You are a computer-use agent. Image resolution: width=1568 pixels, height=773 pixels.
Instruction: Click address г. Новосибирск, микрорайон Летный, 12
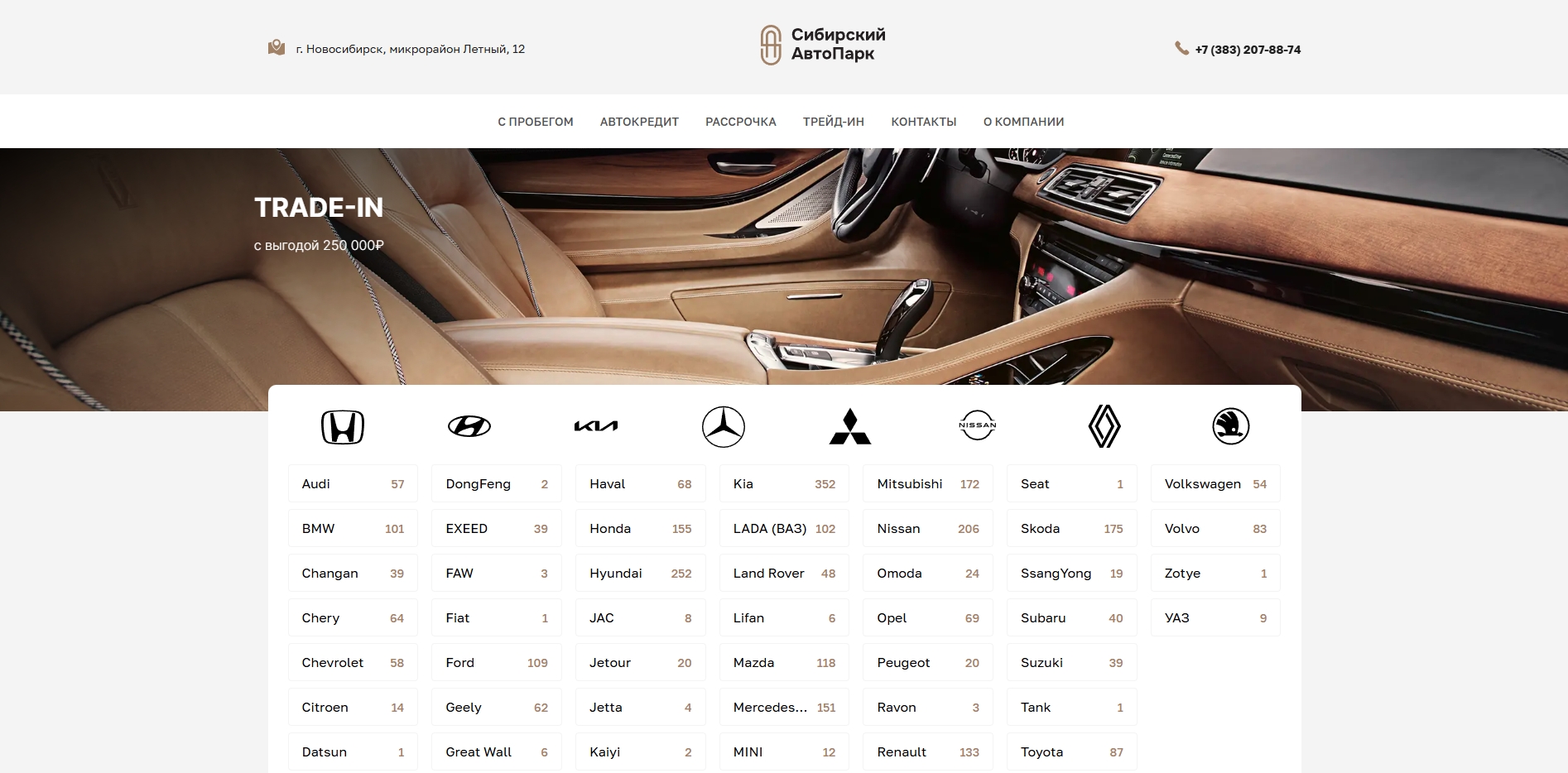point(411,49)
